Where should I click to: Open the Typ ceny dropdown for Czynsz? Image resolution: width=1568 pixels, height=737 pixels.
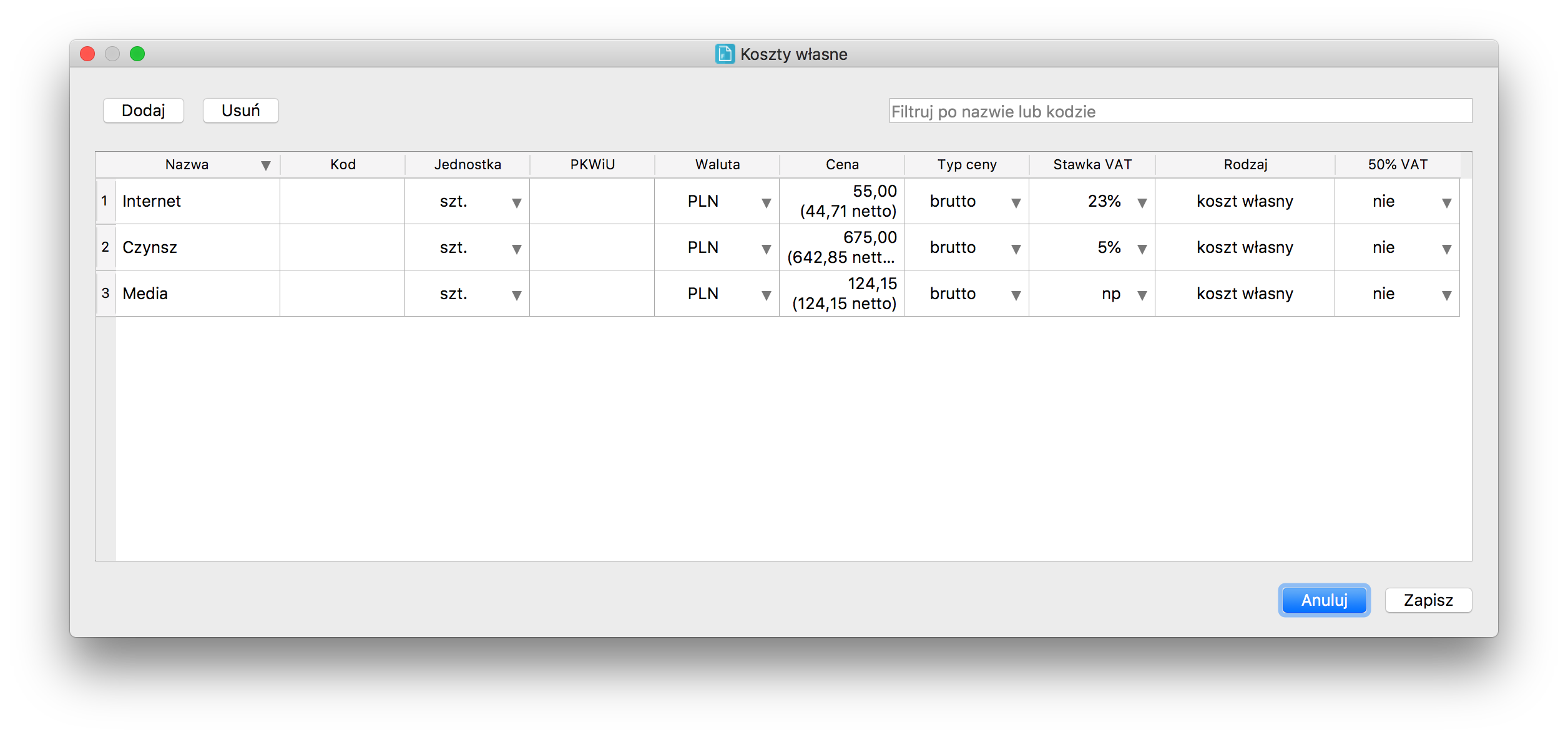1016,249
